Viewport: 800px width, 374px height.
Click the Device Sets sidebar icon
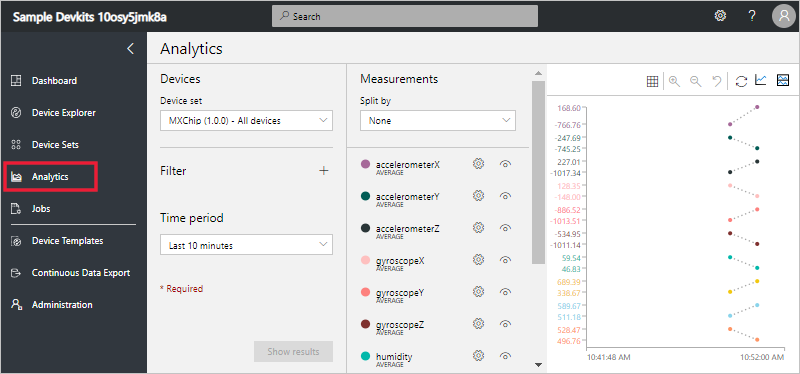pos(16,145)
